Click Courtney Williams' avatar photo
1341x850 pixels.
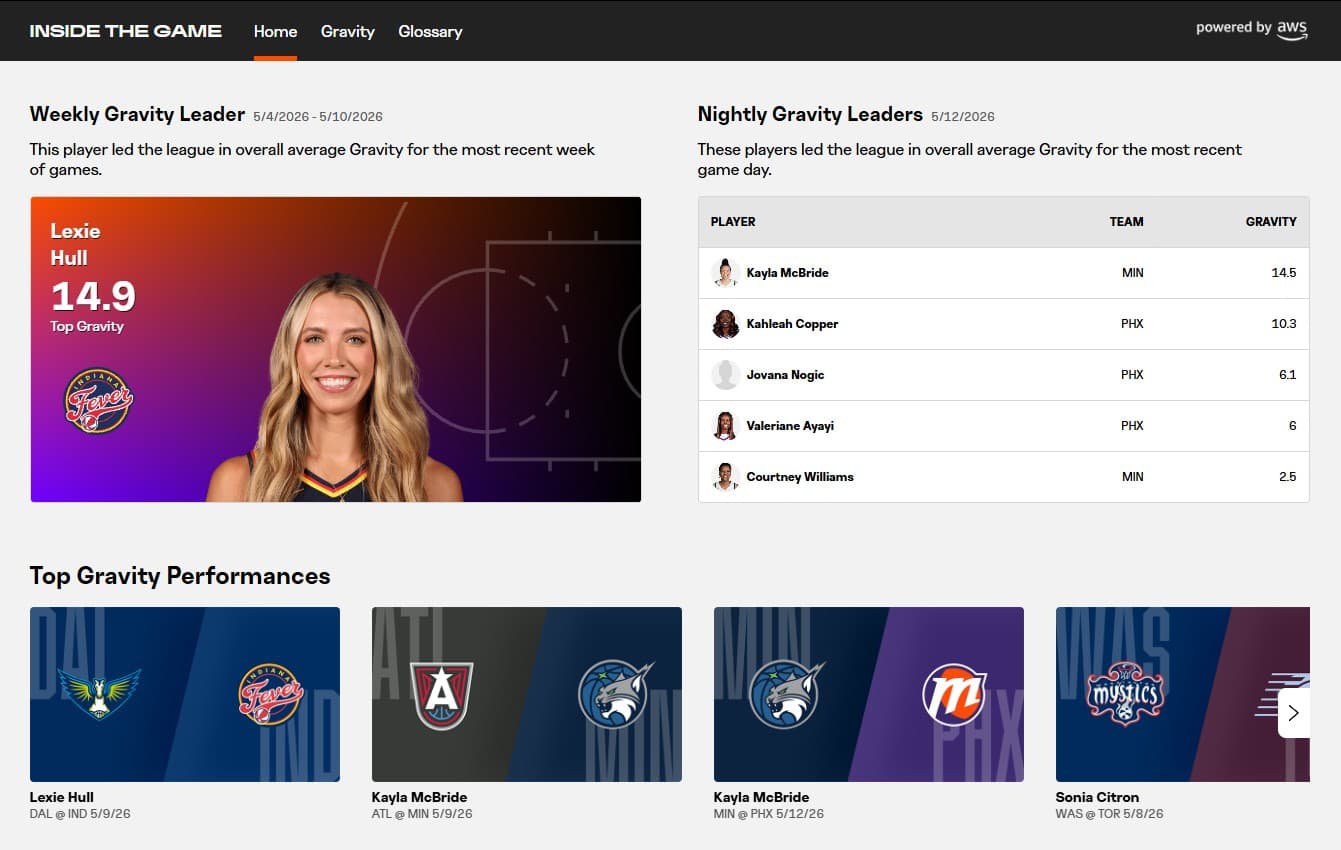pos(725,477)
